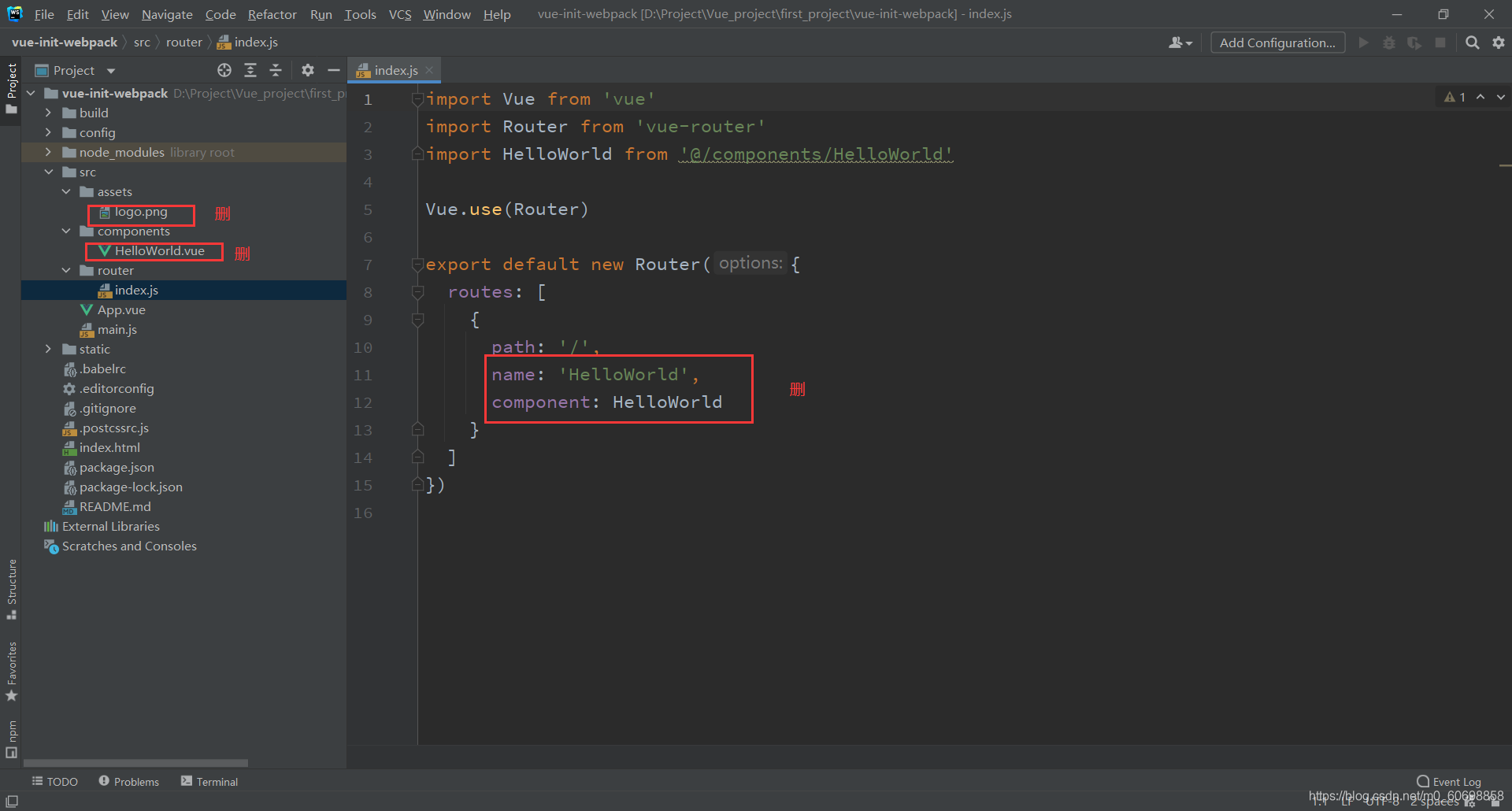Select Opened File with the crosshair icon
Screen dimensions: 1512x811
pos(224,70)
